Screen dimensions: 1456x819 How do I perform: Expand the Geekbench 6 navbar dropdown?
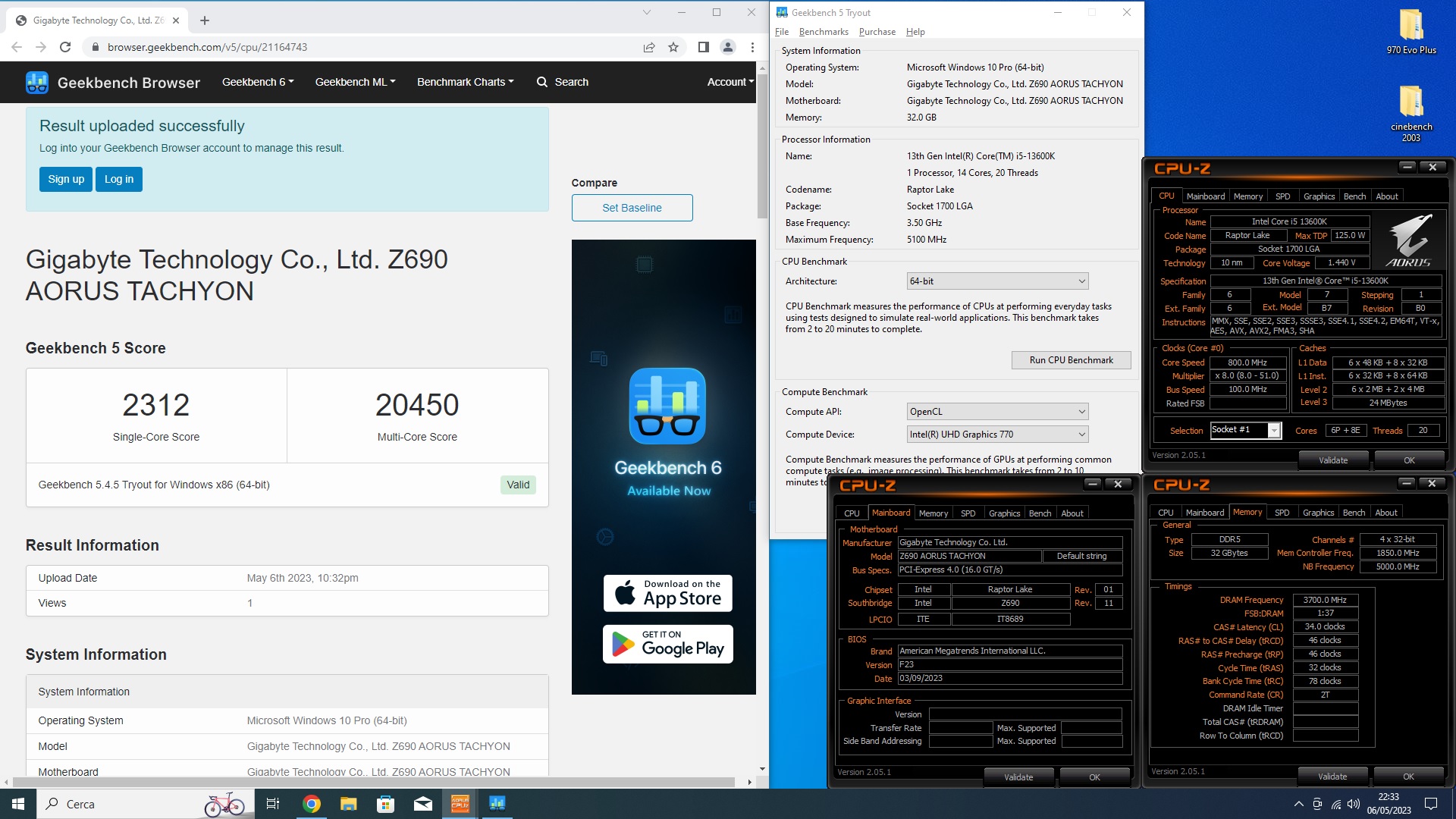pyautogui.click(x=258, y=82)
